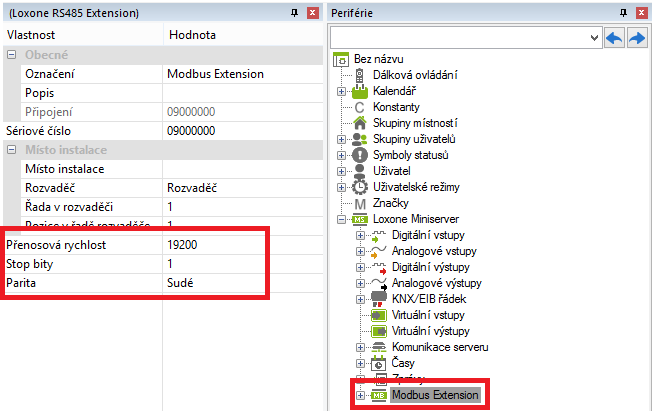Collapse the Místo instalace property group
652x411 pixels.
pos(12,149)
